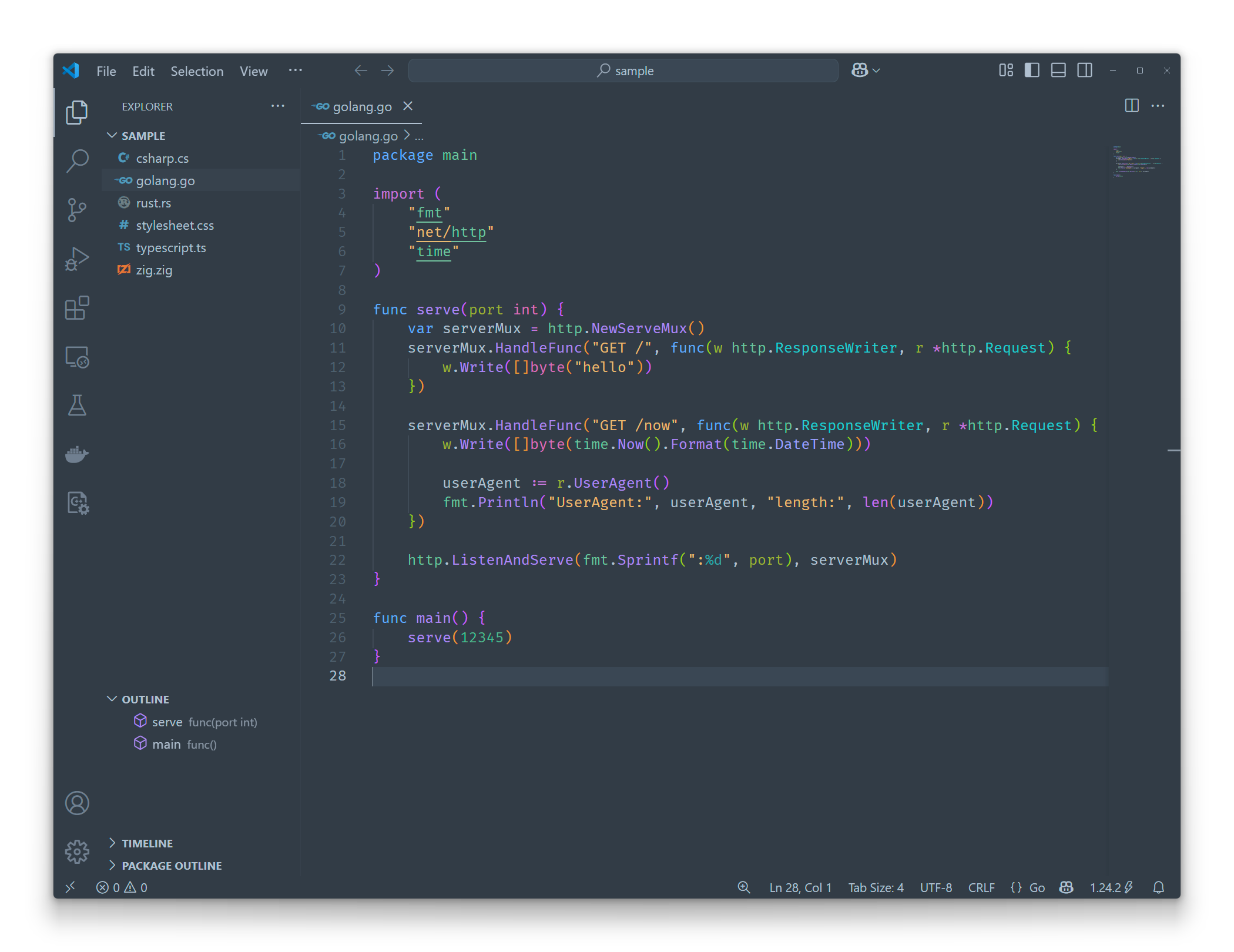Image resolution: width=1234 pixels, height=952 pixels.
Task: Toggle the secondary side bar
Action: 1085,70
